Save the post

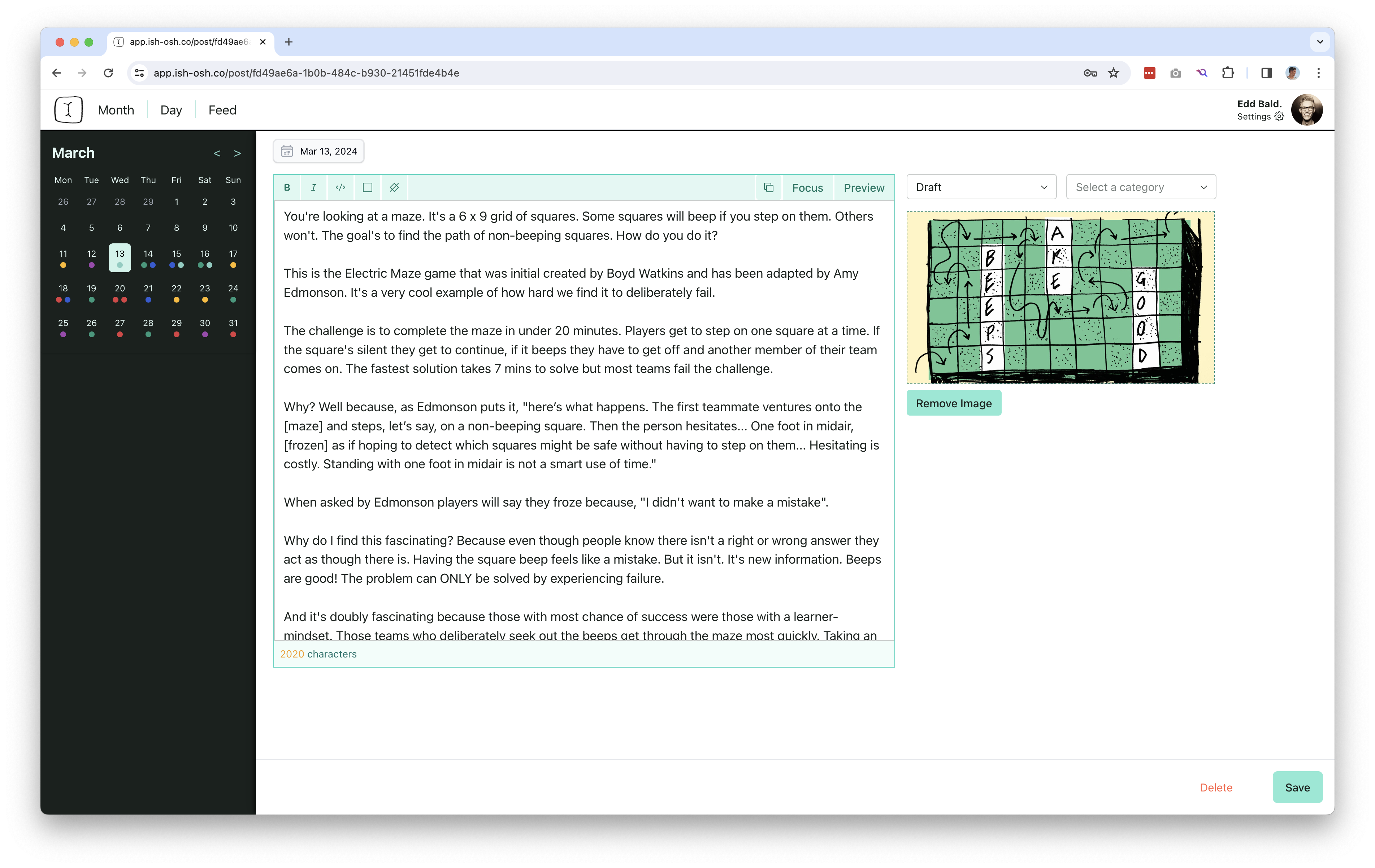click(1297, 787)
